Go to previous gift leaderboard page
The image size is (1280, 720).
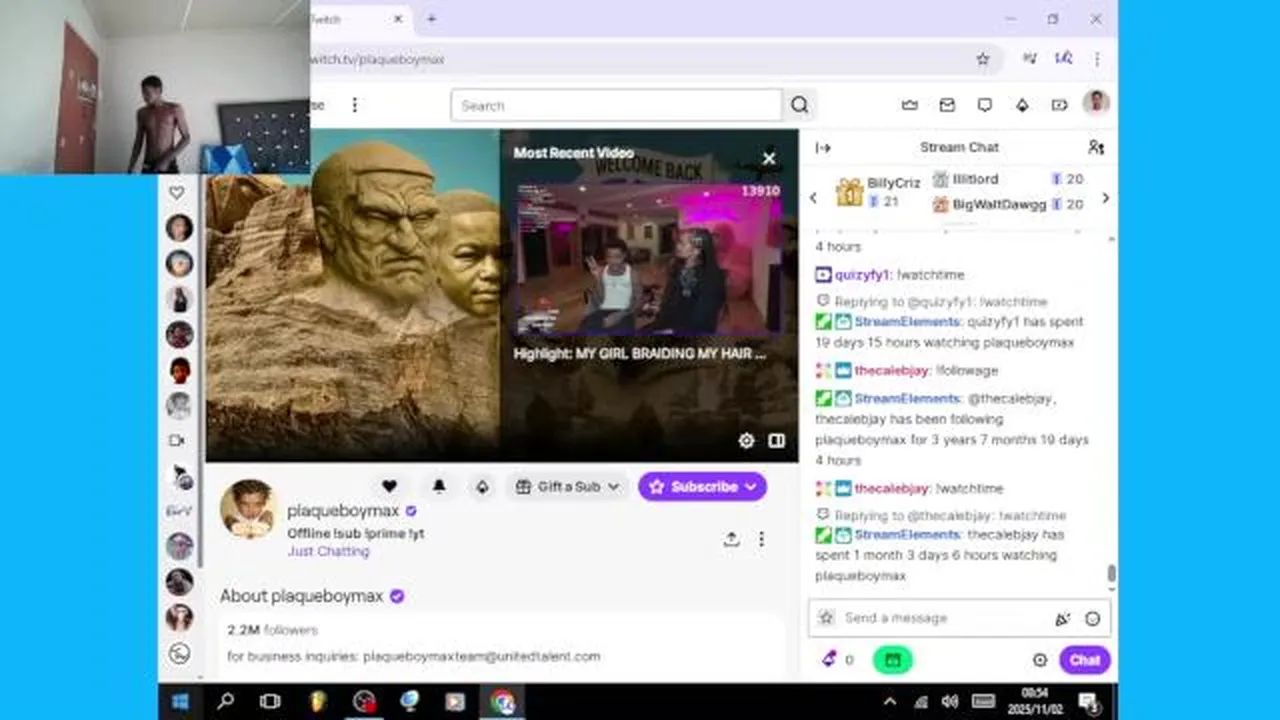(x=813, y=198)
